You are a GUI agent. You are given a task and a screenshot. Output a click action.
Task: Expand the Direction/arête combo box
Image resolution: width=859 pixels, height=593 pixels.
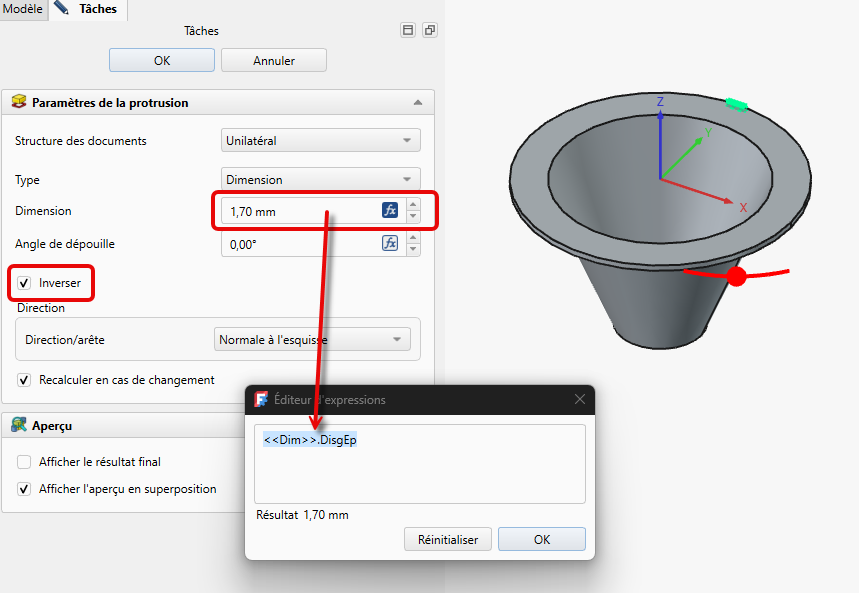pyautogui.click(x=312, y=340)
